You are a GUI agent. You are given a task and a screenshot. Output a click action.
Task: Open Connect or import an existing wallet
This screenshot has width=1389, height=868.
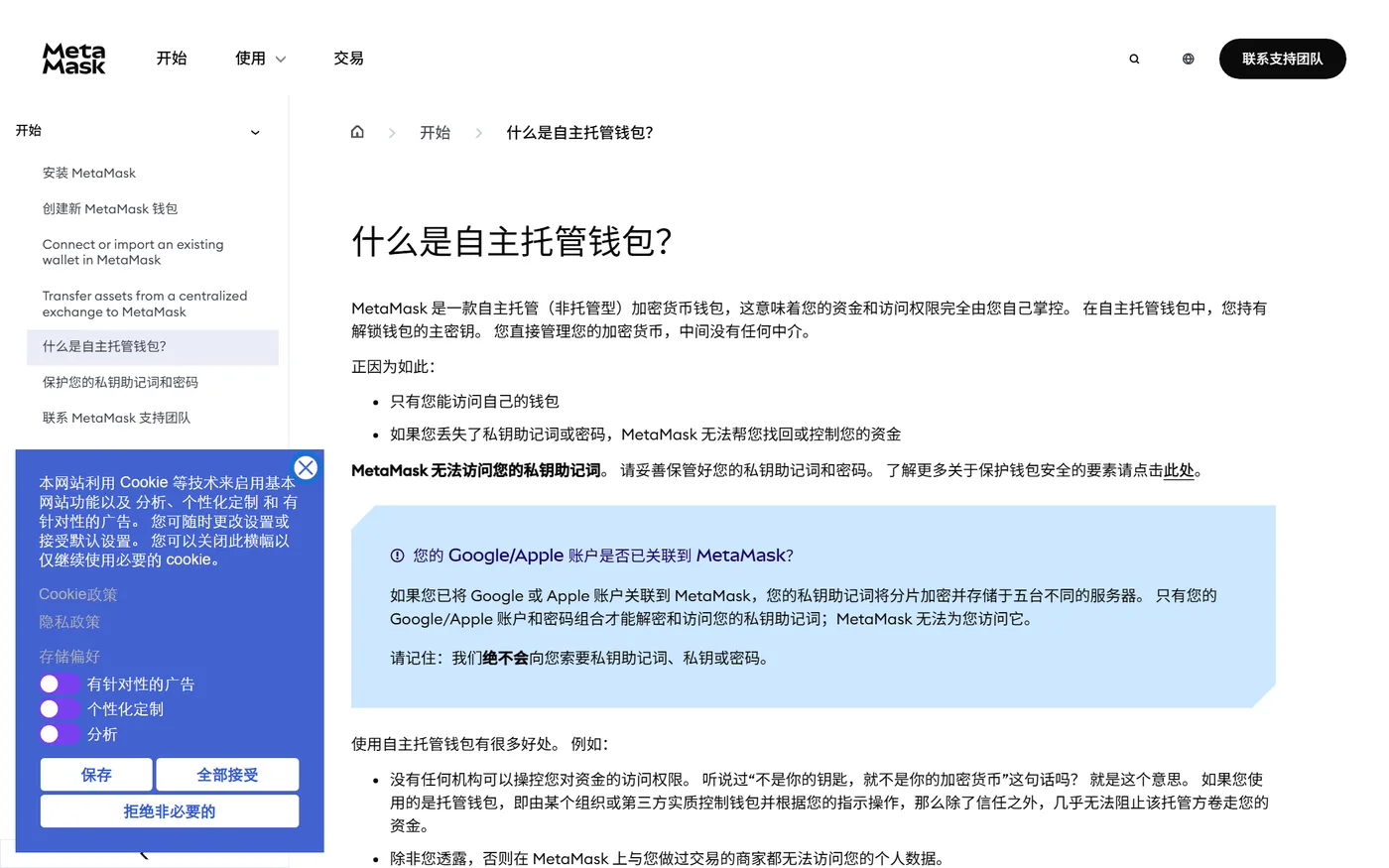(133, 252)
